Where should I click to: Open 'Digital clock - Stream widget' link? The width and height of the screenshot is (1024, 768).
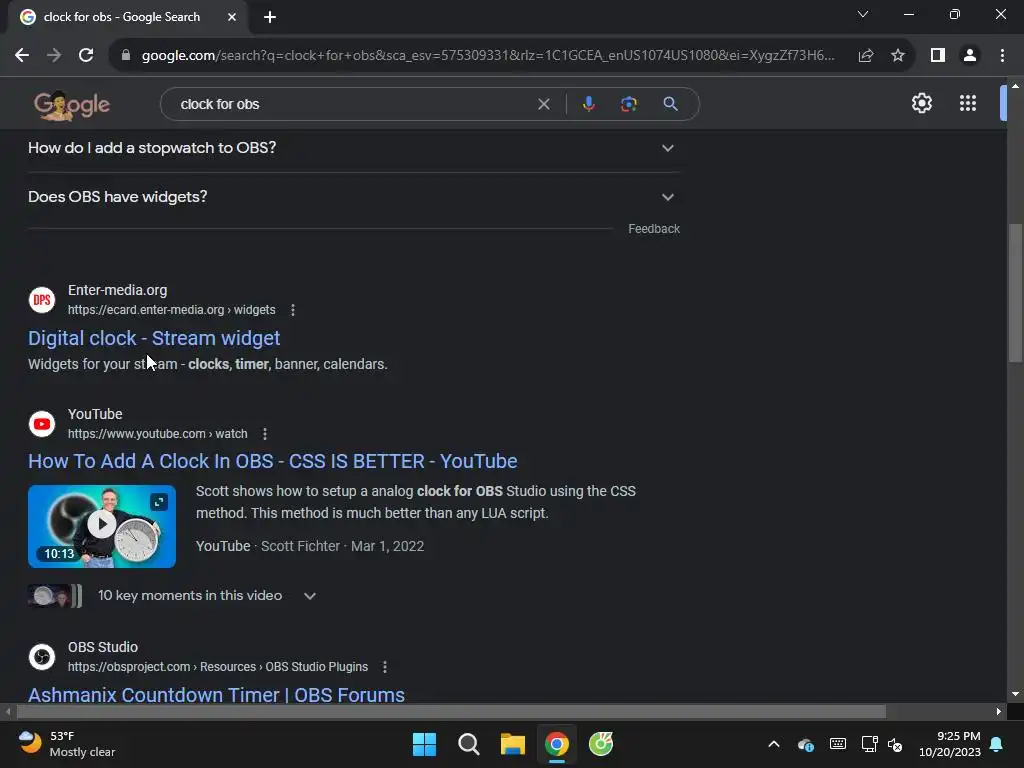[x=154, y=338]
